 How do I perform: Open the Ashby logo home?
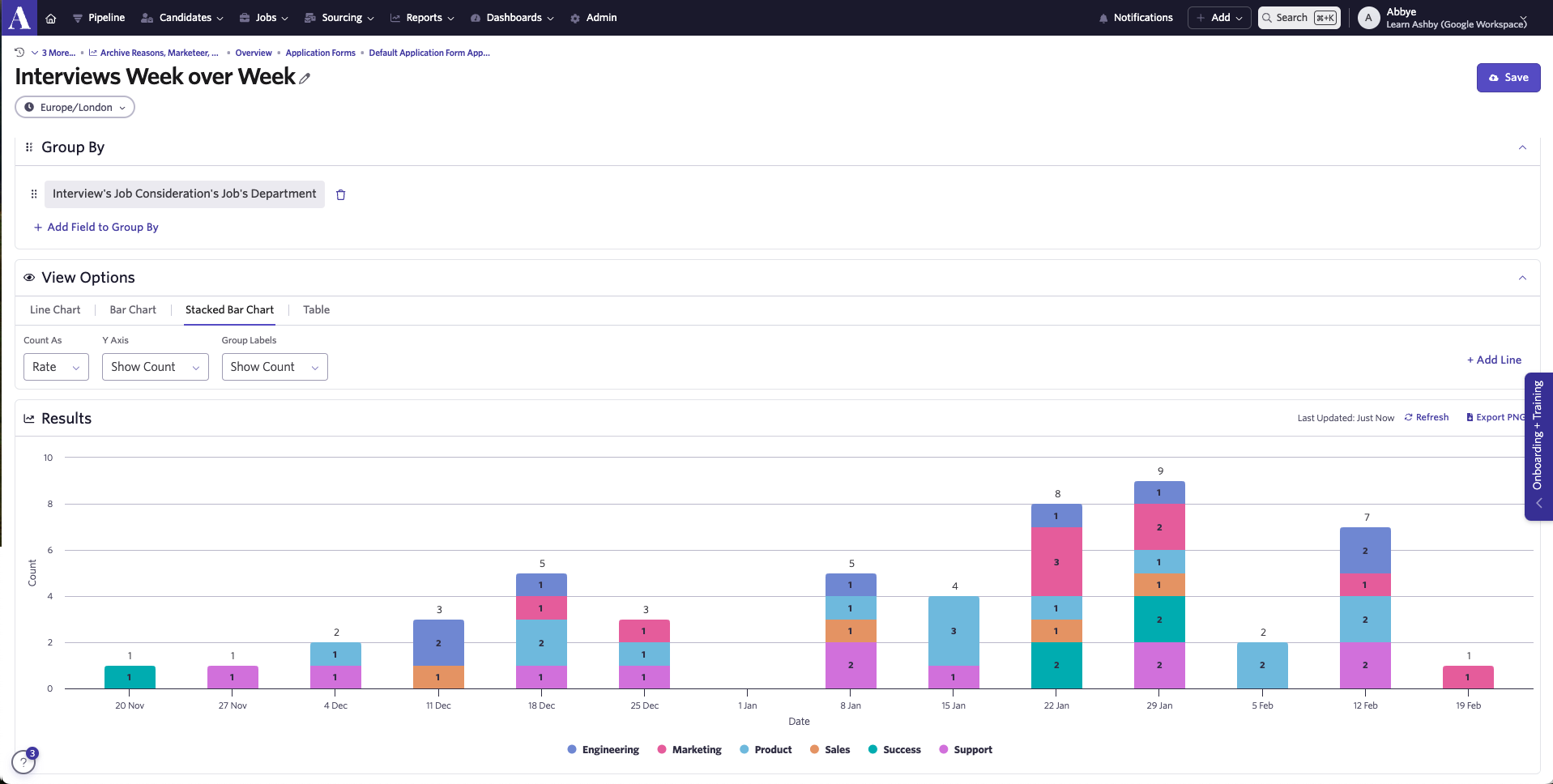click(19, 17)
